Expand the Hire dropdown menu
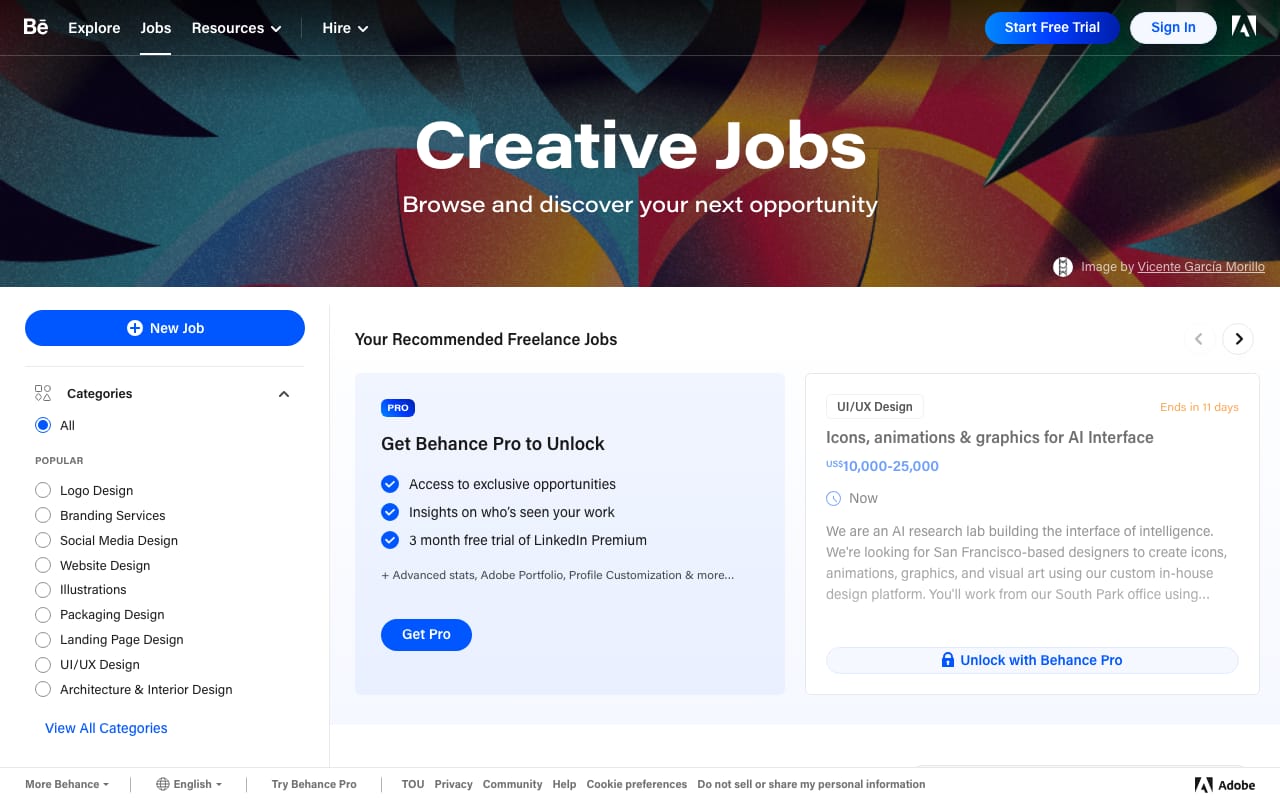The height and width of the screenshot is (800, 1280). pyautogui.click(x=345, y=28)
